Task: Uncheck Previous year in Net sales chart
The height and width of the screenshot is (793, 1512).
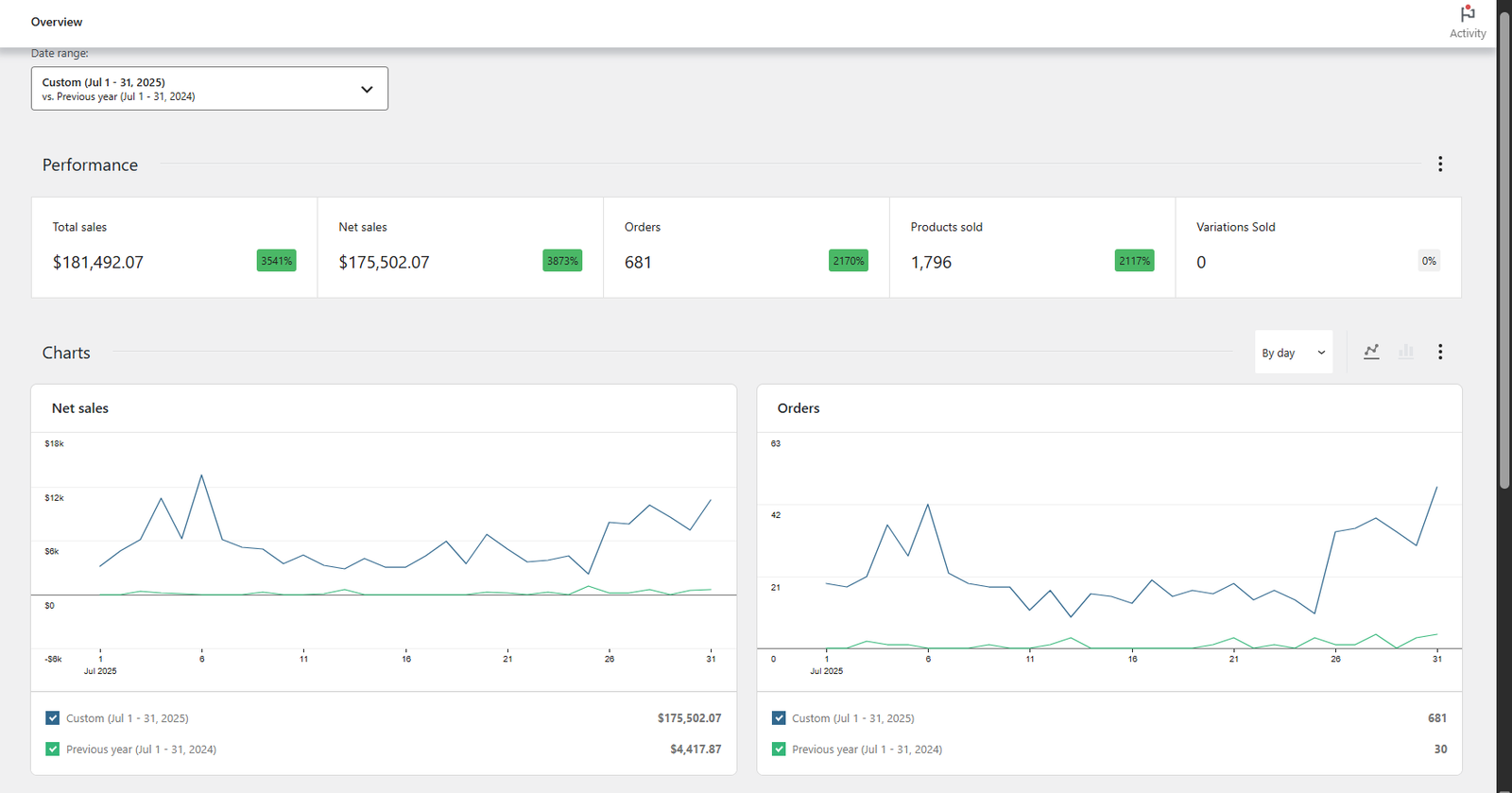Action: [53, 750]
